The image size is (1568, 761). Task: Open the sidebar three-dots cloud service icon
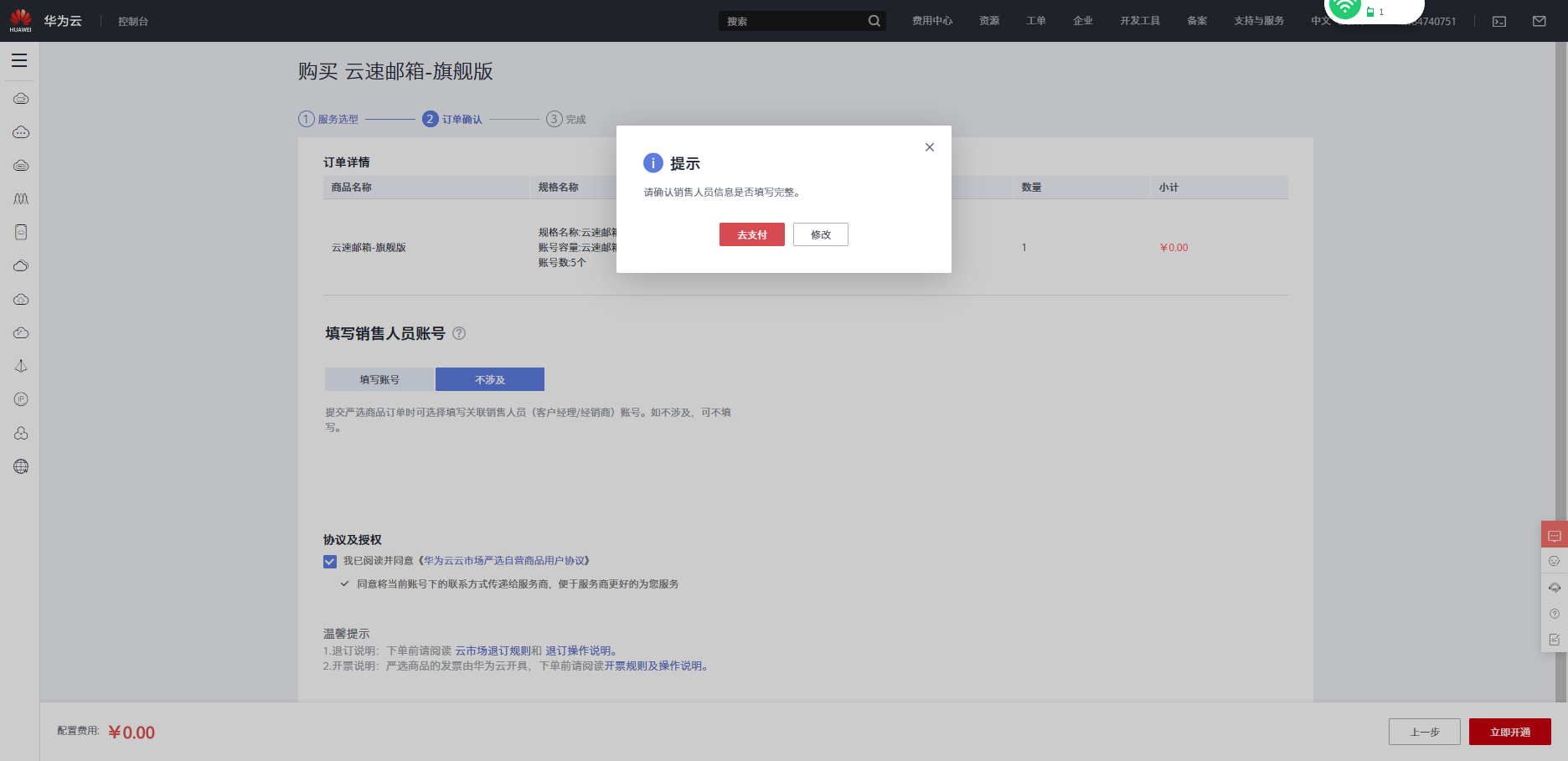(x=21, y=132)
